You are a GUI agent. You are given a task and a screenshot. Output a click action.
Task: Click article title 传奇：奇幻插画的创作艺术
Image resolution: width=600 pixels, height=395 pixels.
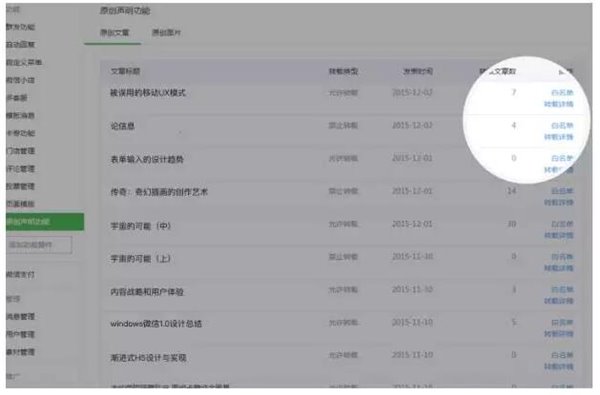click(159, 192)
